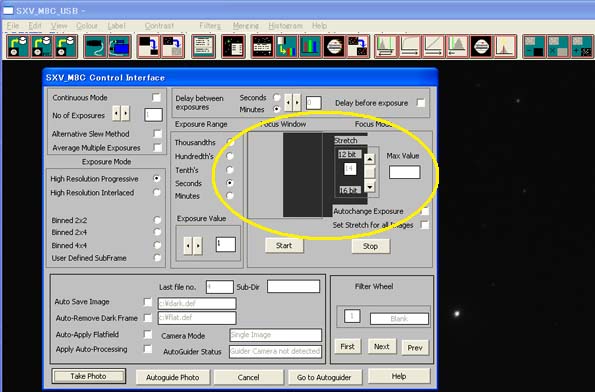Click the curved contrast stretch icon
The image size is (595, 392).
[410, 46]
